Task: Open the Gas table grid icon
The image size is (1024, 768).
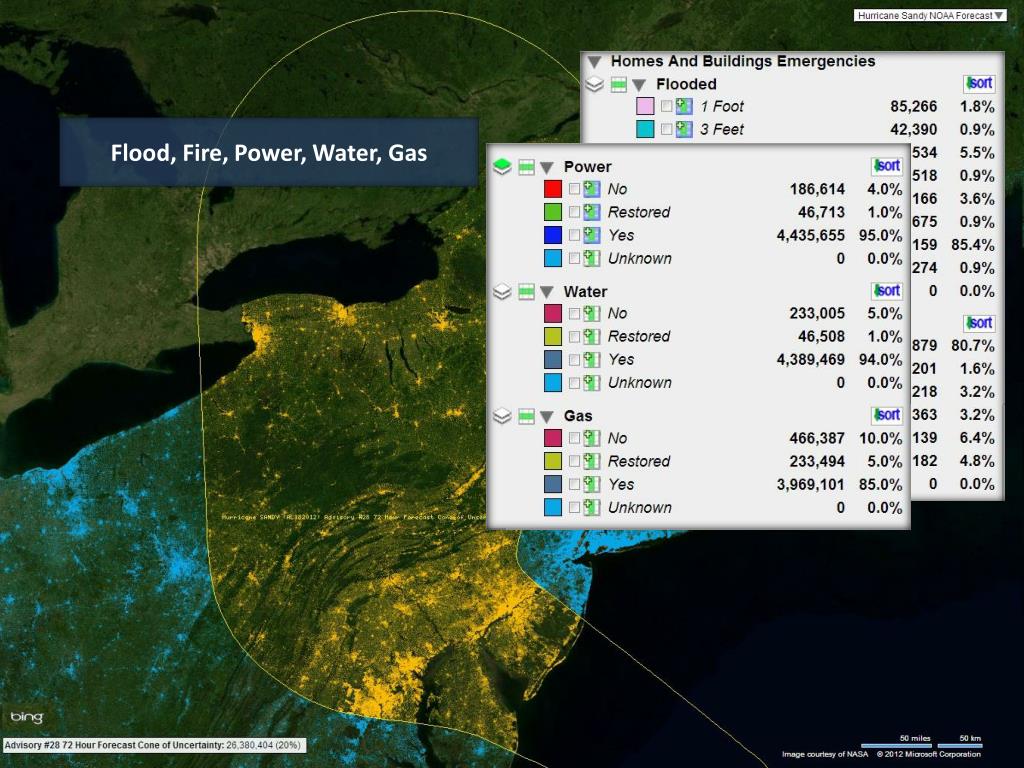Action: point(526,416)
